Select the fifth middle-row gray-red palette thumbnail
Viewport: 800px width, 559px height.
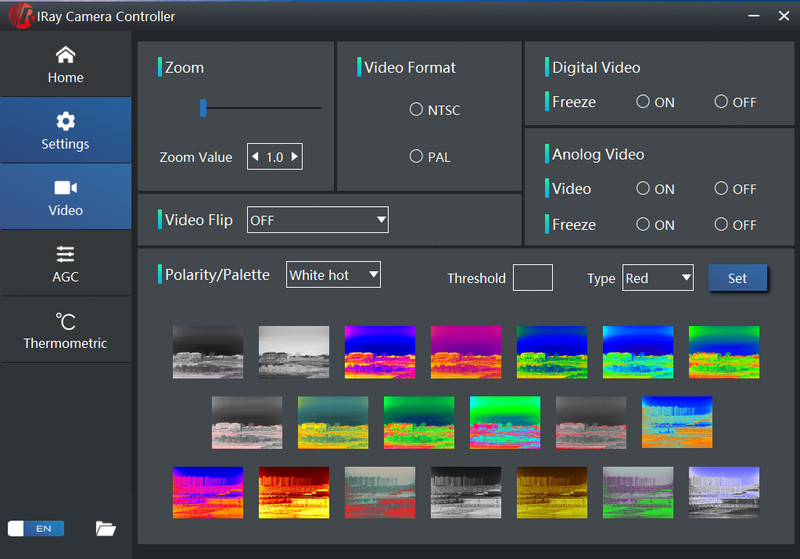coord(591,422)
